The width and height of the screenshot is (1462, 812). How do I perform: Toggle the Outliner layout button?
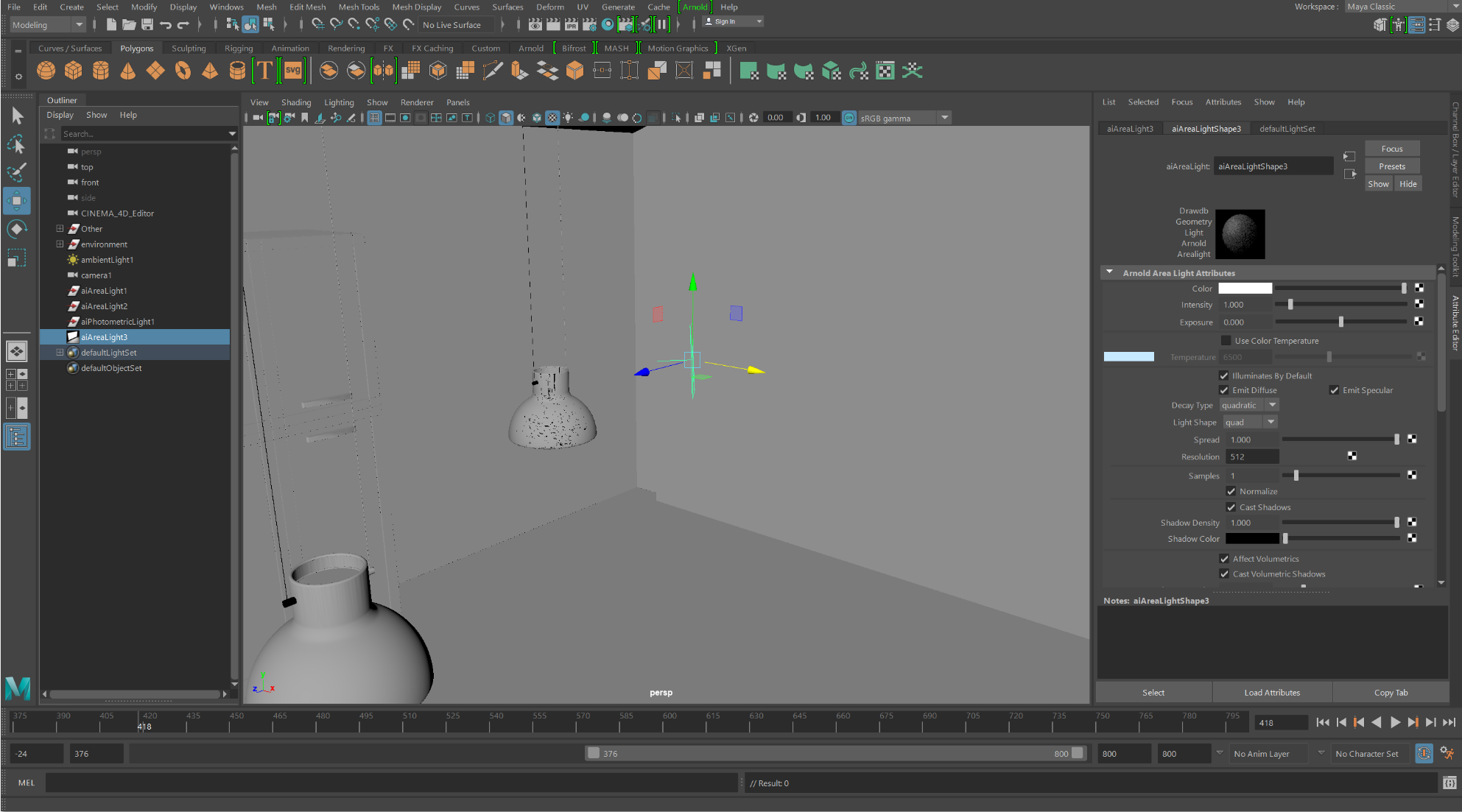click(x=16, y=437)
